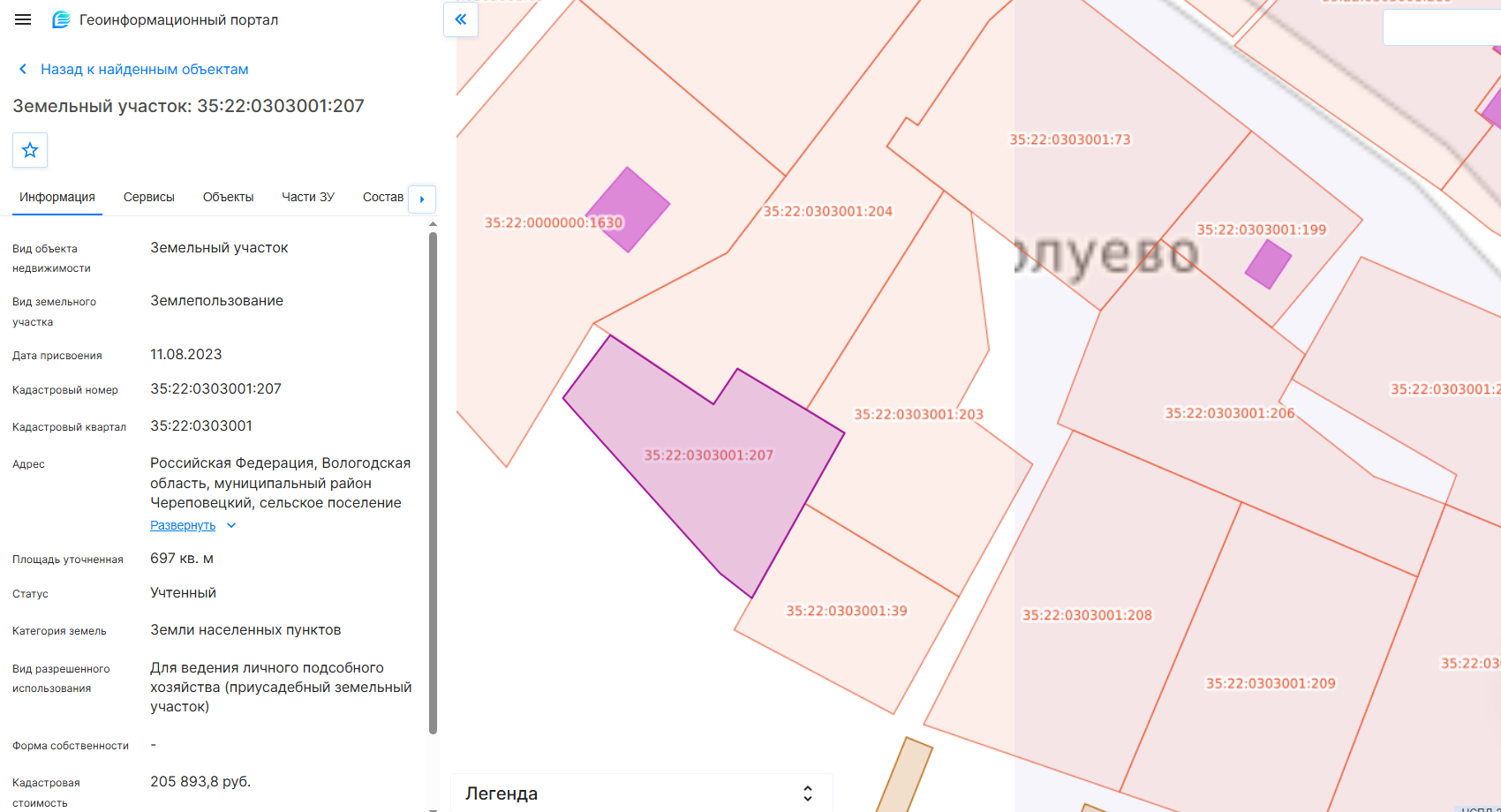This screenshot has height=812, width=1501.
Task: Click the Развернуть link under address
Action: click(183, 525)
